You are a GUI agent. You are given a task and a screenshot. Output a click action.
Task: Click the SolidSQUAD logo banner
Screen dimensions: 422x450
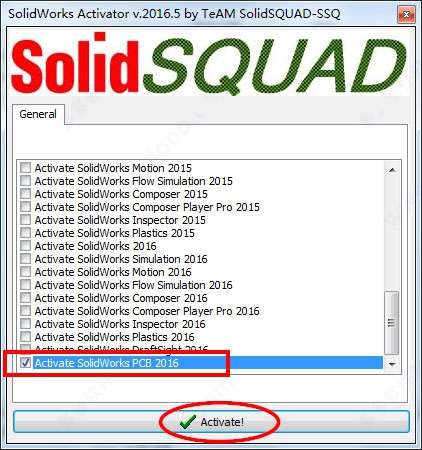pos(210,63)
